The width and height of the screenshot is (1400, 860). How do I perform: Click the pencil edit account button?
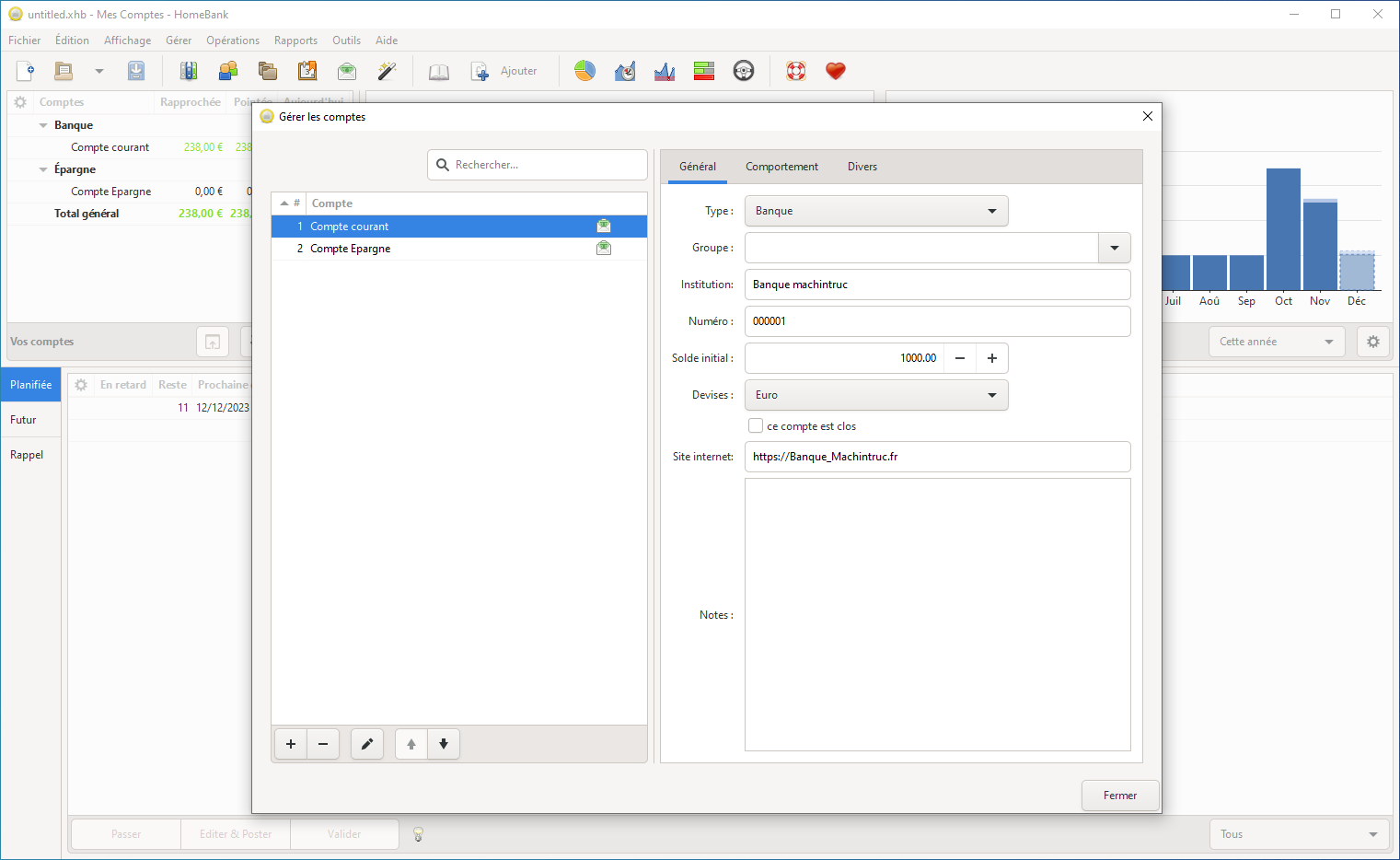tap(367, 744)
